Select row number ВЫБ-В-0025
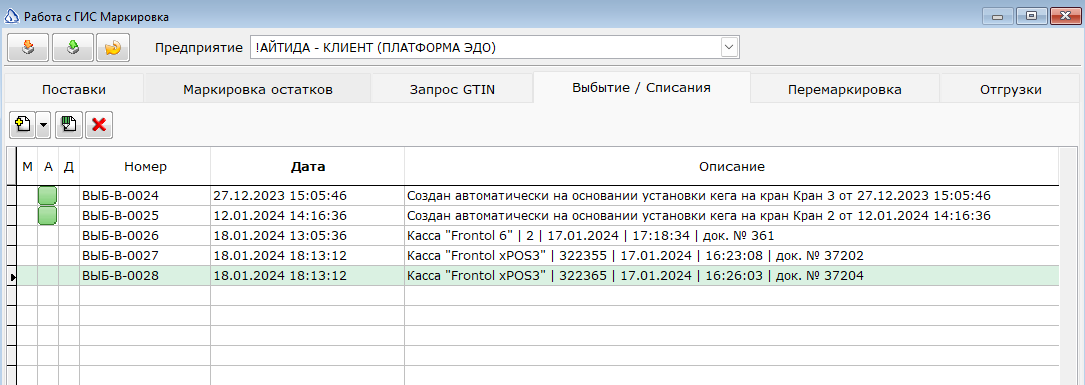This screenshot has width=1085, height=385. coord(145,215)
